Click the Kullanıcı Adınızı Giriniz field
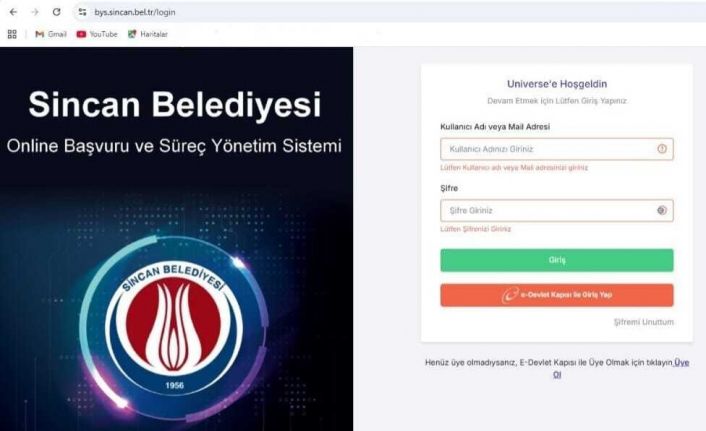Image resolution: width=706 pixels, height=431 pixels. [557, 149]
